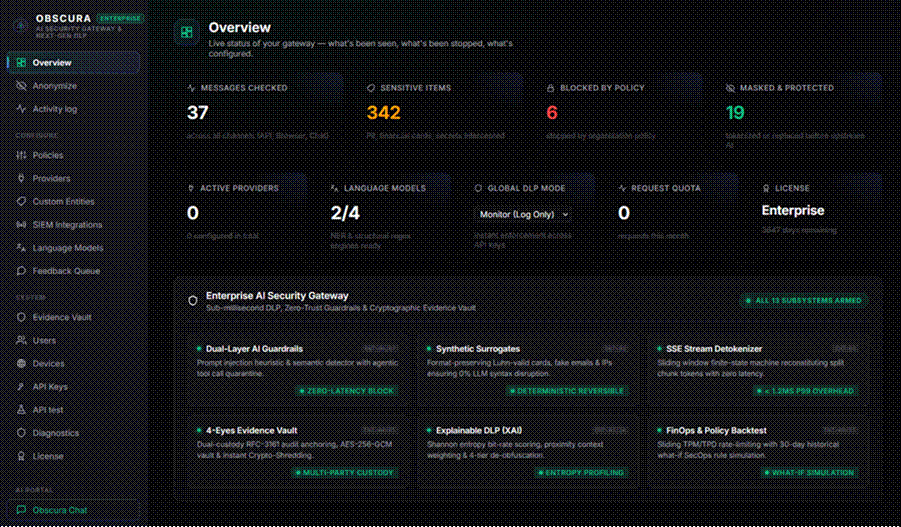Click the Blocked by Policy value 6

pos(552,113)
